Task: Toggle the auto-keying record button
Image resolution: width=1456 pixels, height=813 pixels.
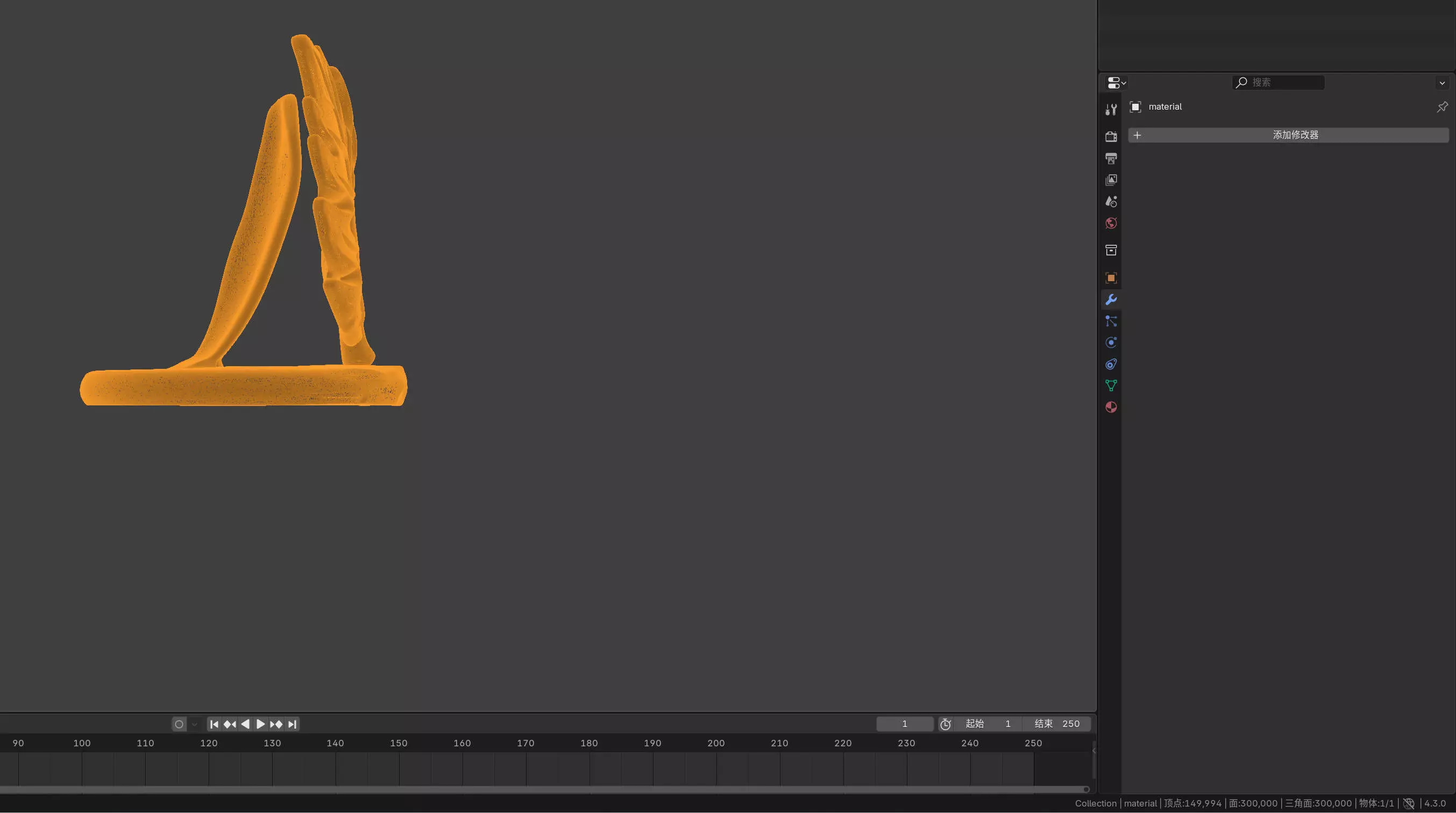Action: pos(179,724)
